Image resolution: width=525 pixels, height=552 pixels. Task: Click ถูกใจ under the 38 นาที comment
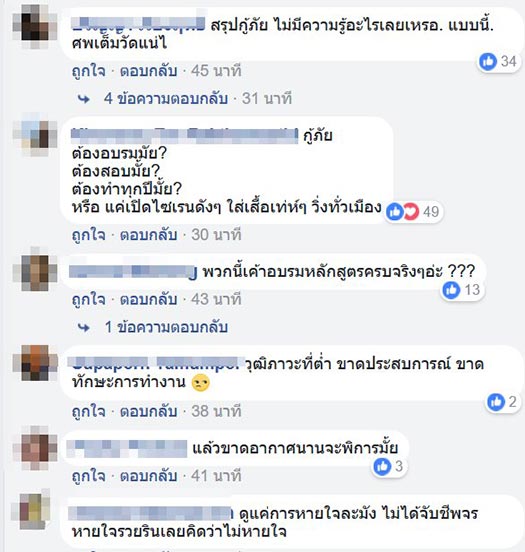(89, 412)
